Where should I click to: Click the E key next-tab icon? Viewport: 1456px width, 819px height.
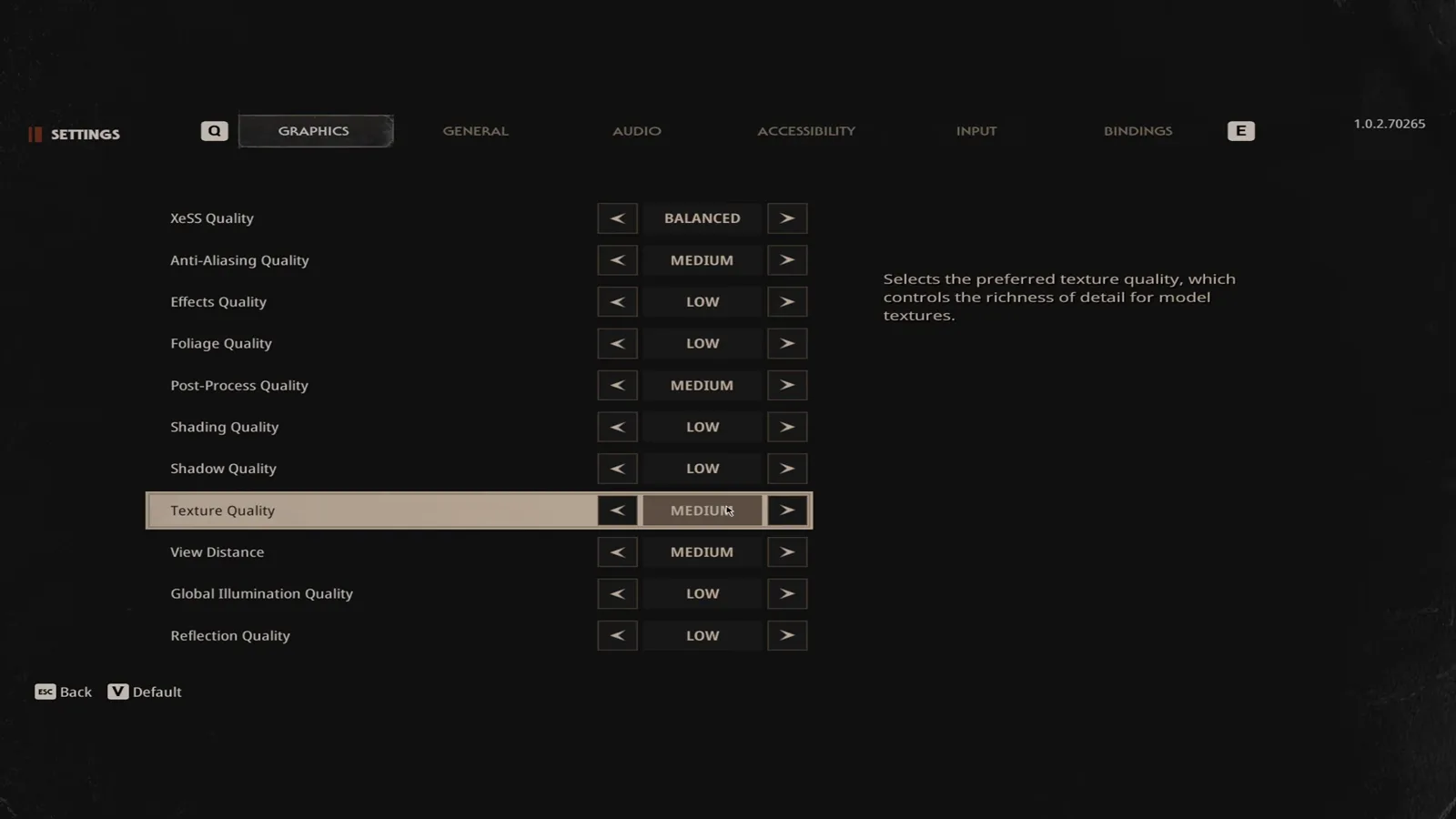1241,131
